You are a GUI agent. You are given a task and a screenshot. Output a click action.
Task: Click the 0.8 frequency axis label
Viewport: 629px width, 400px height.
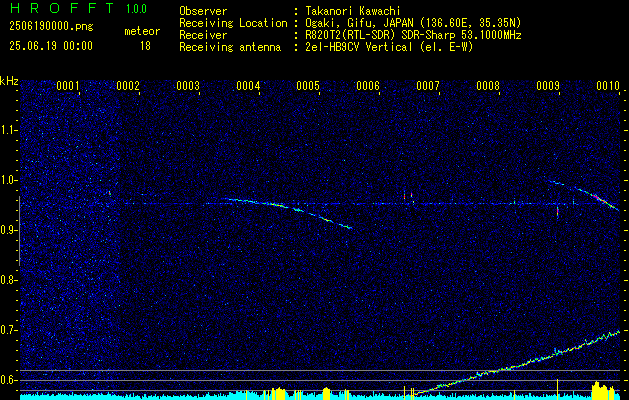8,280
